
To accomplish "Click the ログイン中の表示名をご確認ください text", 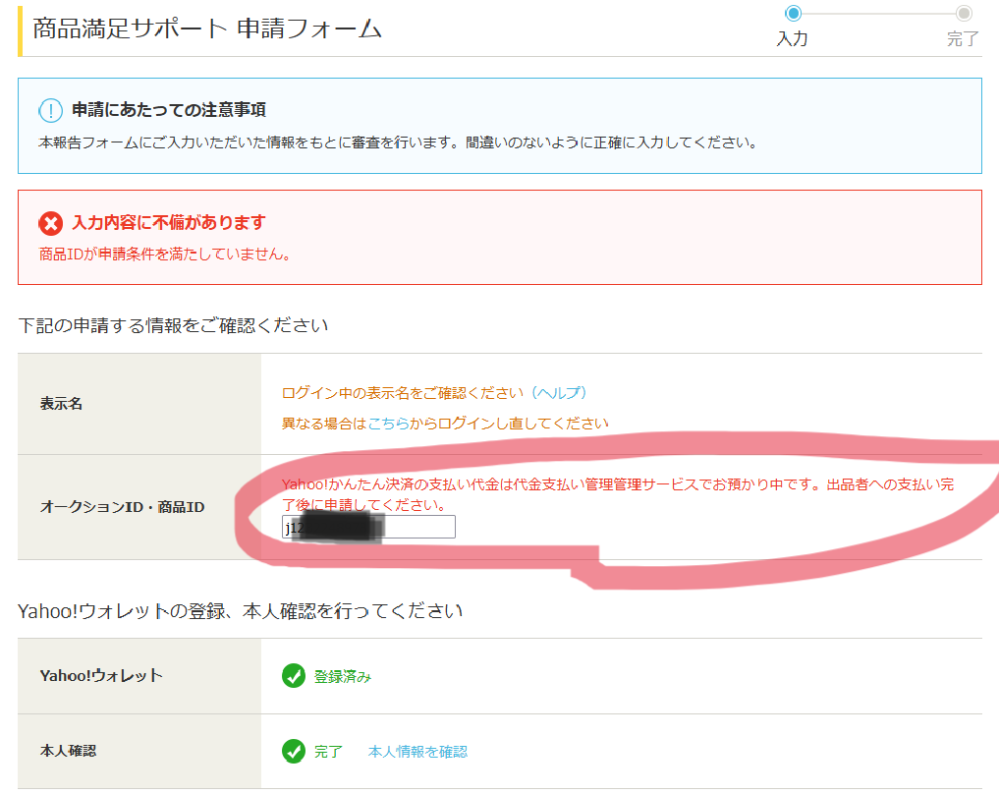I will 403,393.
